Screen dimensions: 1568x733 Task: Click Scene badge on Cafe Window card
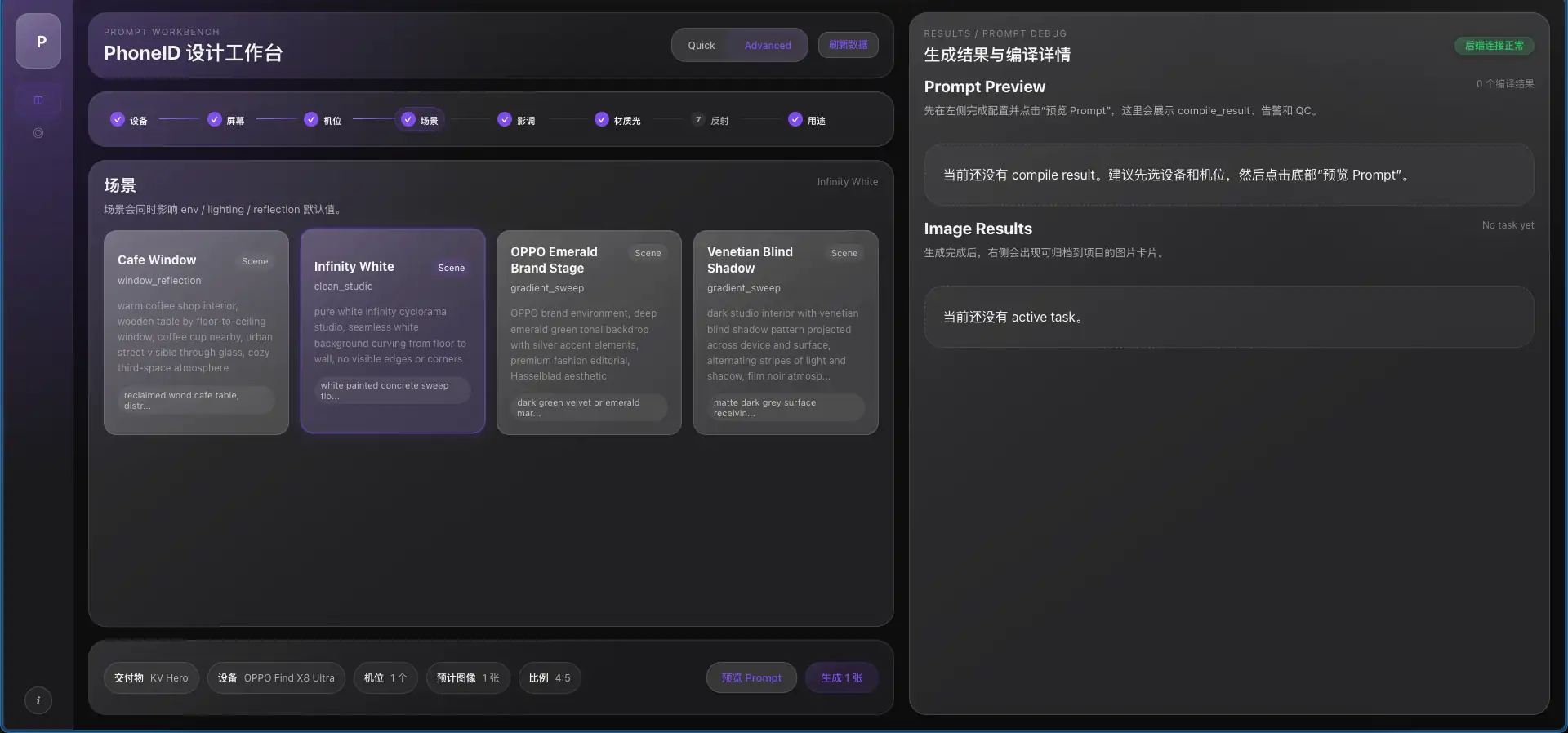(255, 261)
